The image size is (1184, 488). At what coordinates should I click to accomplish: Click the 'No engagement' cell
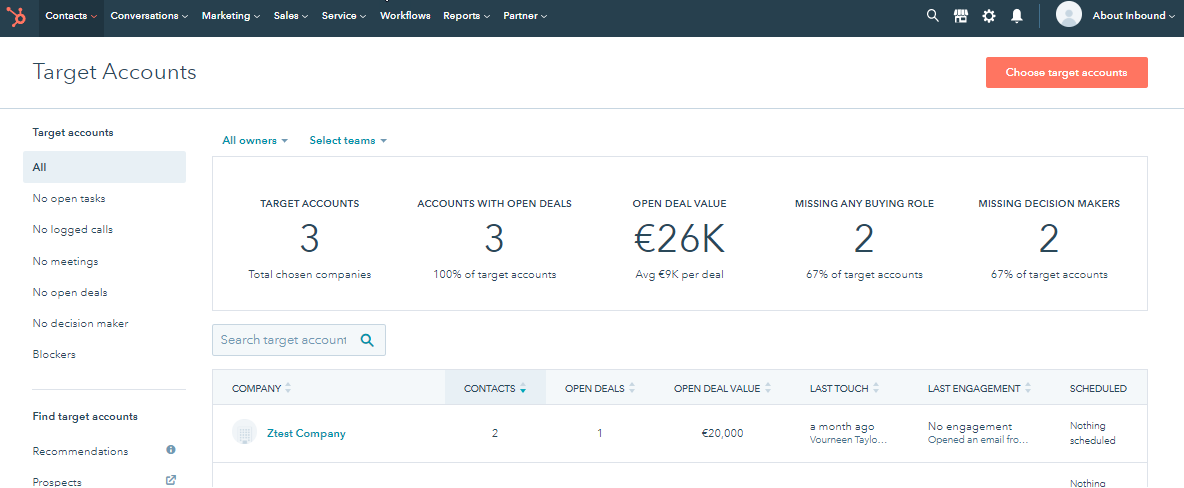click(x=970, y=427)
